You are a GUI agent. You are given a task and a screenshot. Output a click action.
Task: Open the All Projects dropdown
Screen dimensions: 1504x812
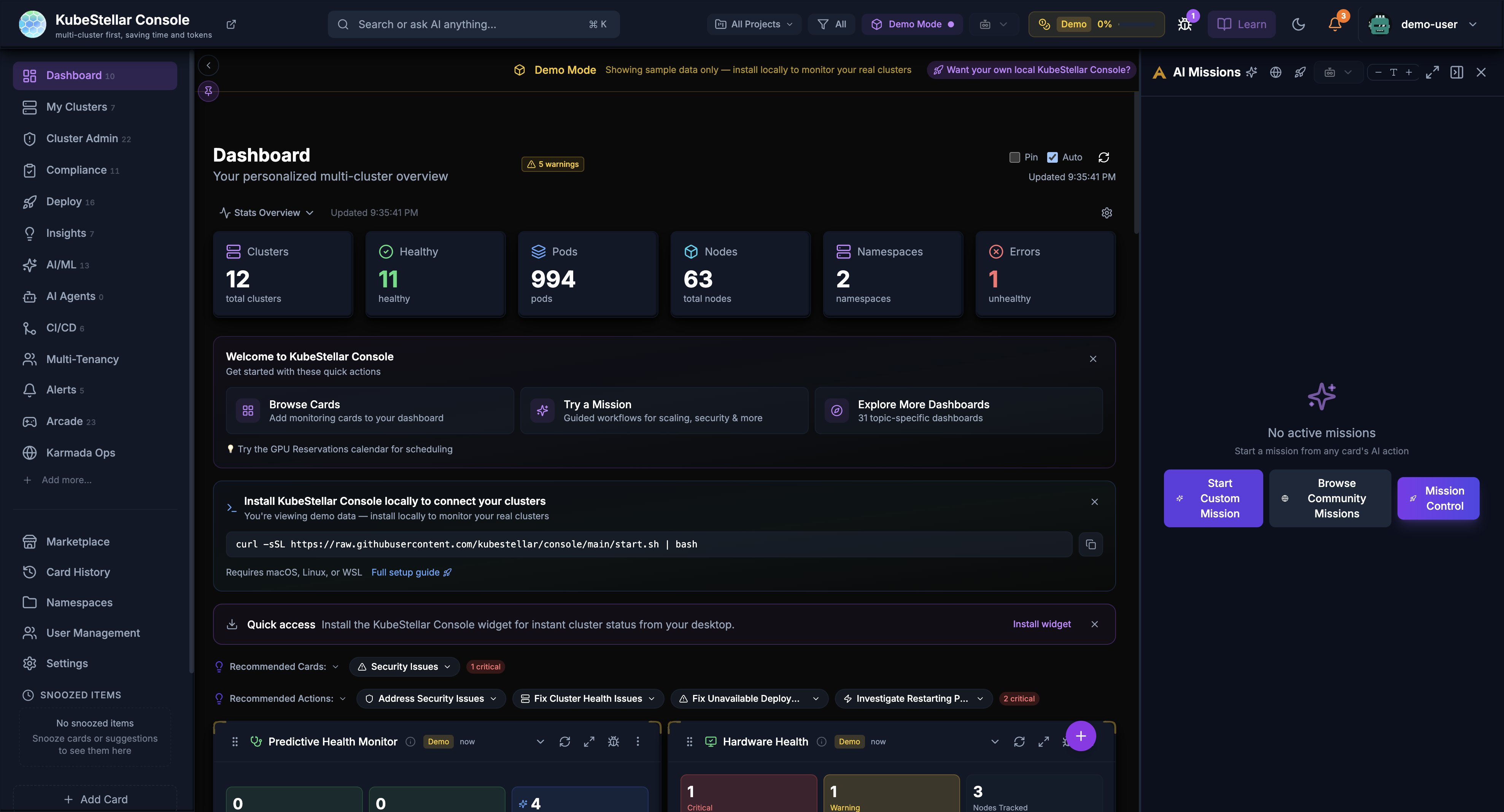(x=754, y=24)
